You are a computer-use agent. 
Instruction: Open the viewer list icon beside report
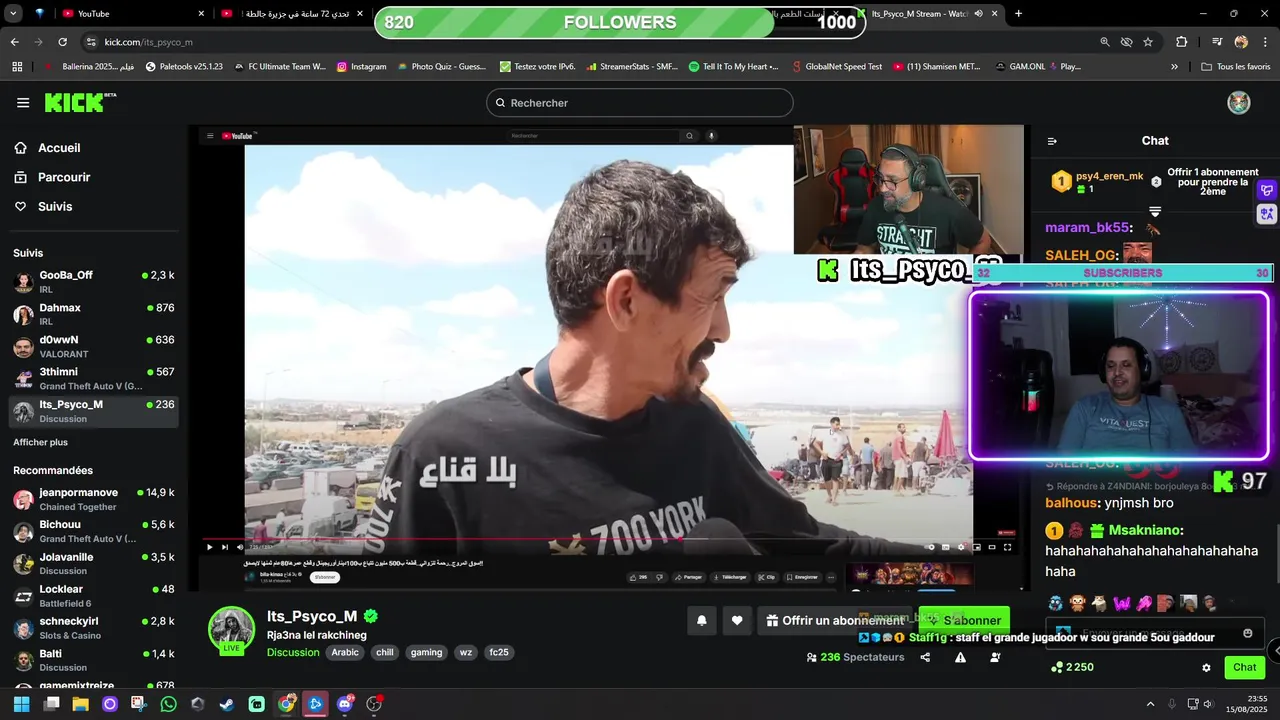click(x=995, y=657)
